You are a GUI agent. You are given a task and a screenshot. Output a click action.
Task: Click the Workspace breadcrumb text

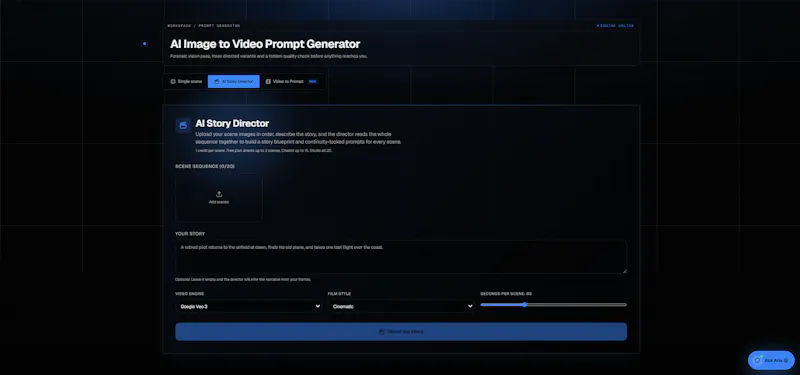(x=178, y=26)
